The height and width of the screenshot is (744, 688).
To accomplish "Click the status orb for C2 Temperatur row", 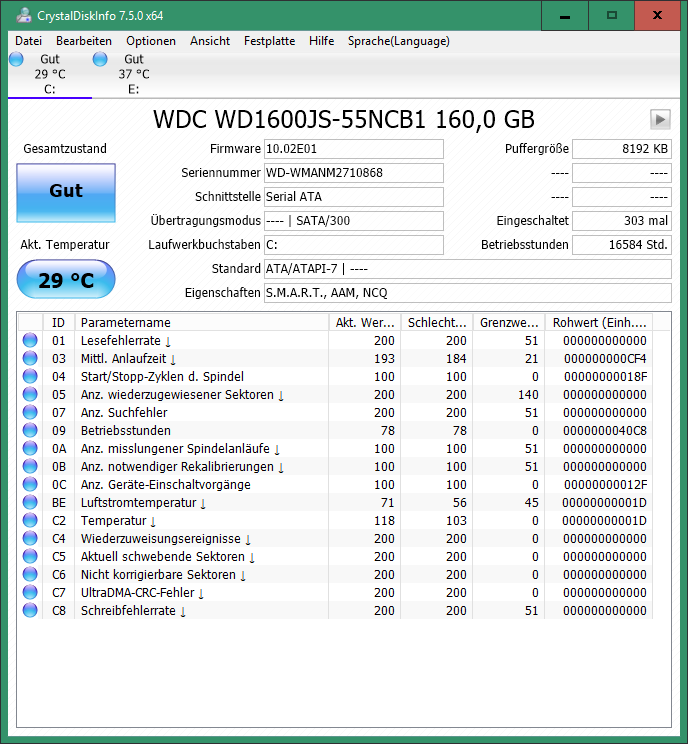I will (30, 521).
